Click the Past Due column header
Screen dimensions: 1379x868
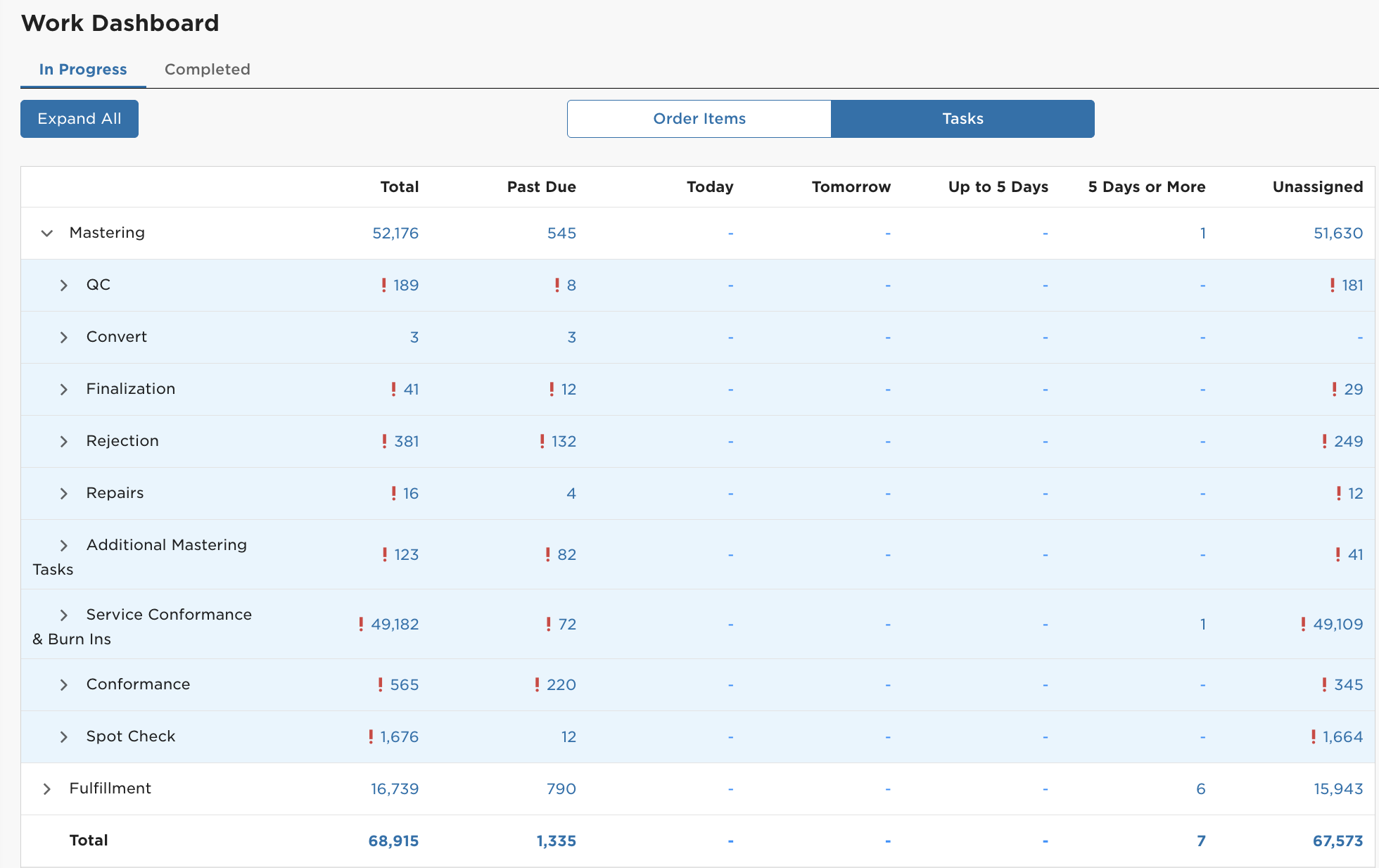(x=542, y=186)
